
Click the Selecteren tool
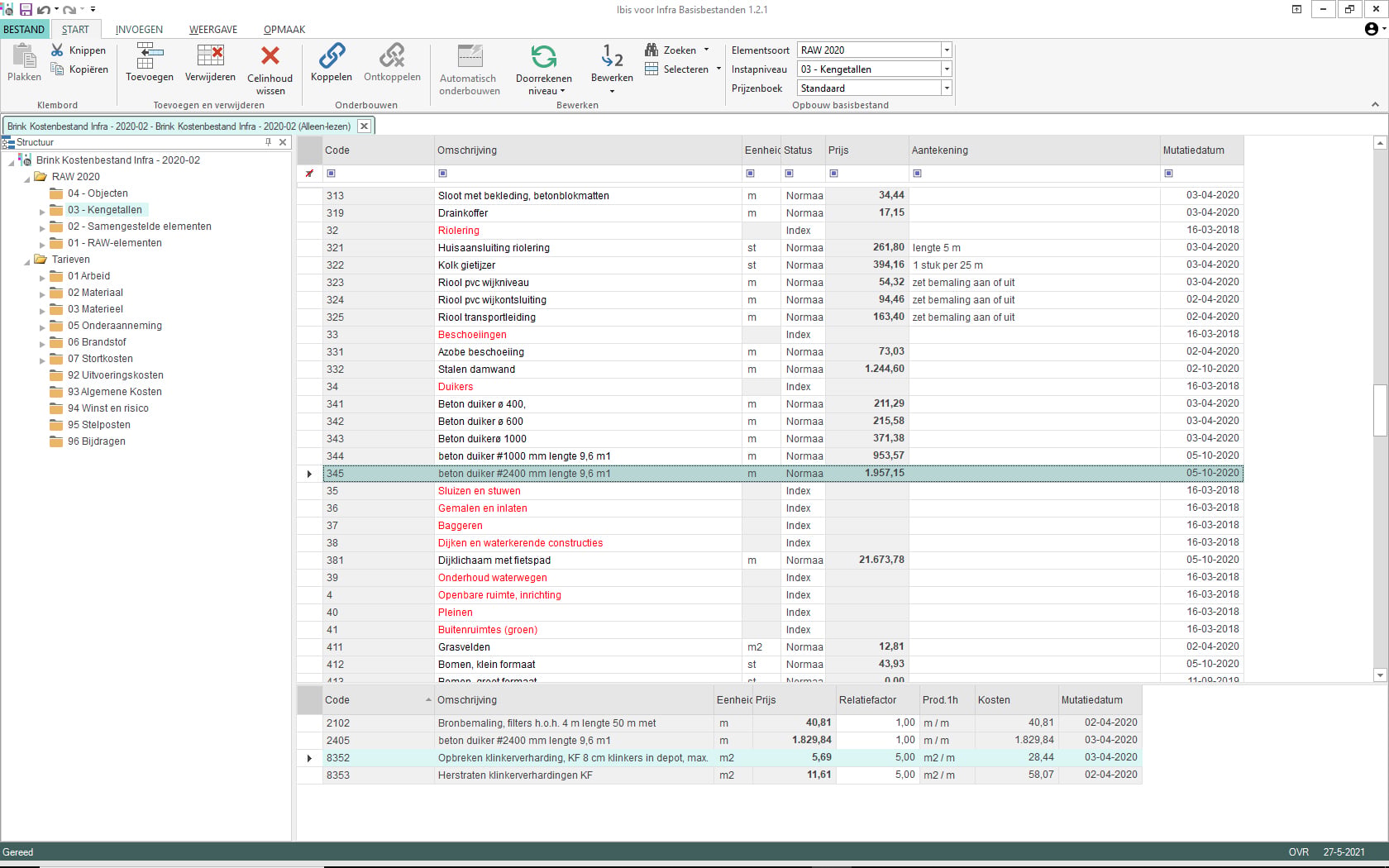(x=683, y=69)
